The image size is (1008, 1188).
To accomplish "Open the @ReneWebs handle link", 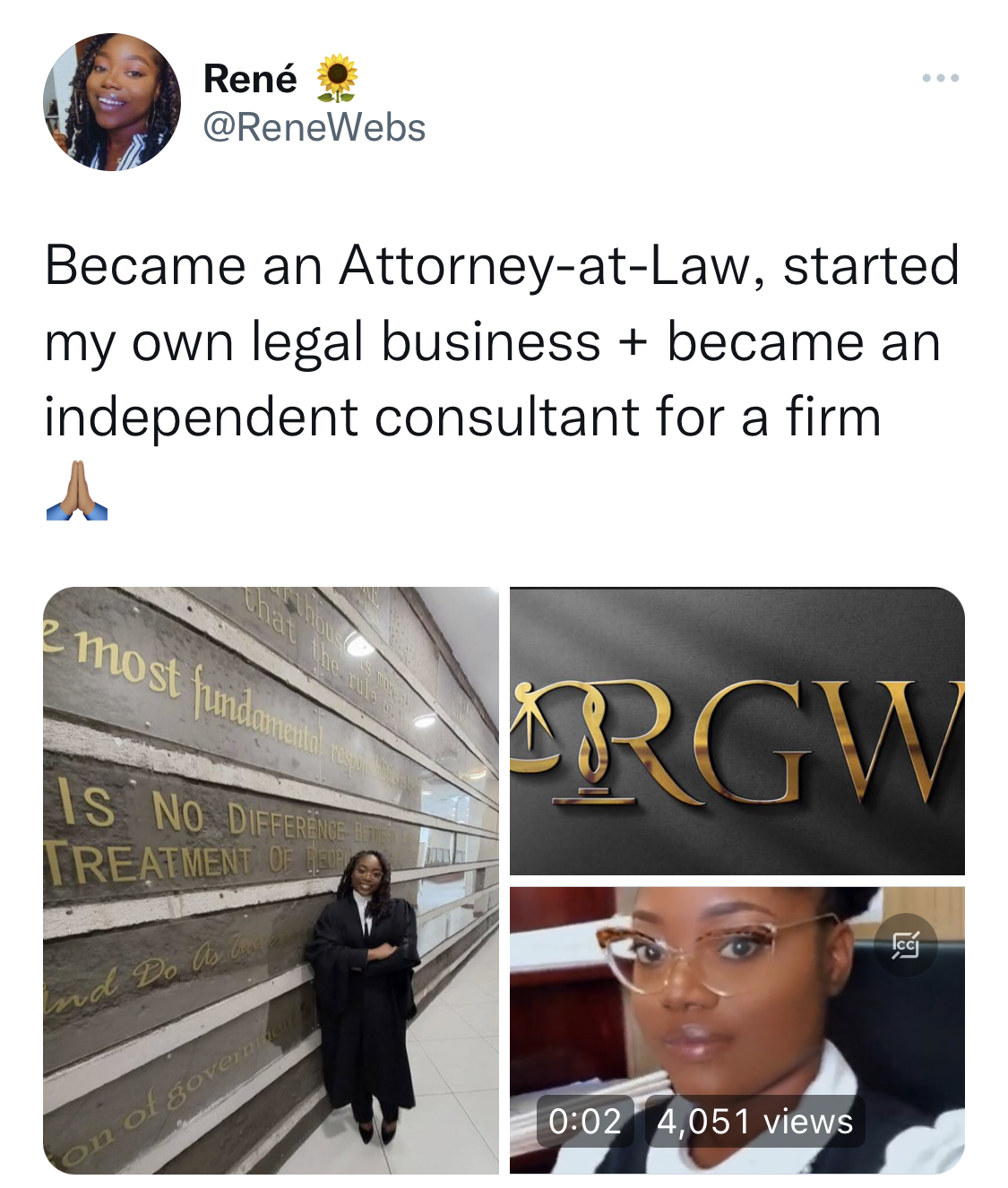I will point(314,127).
